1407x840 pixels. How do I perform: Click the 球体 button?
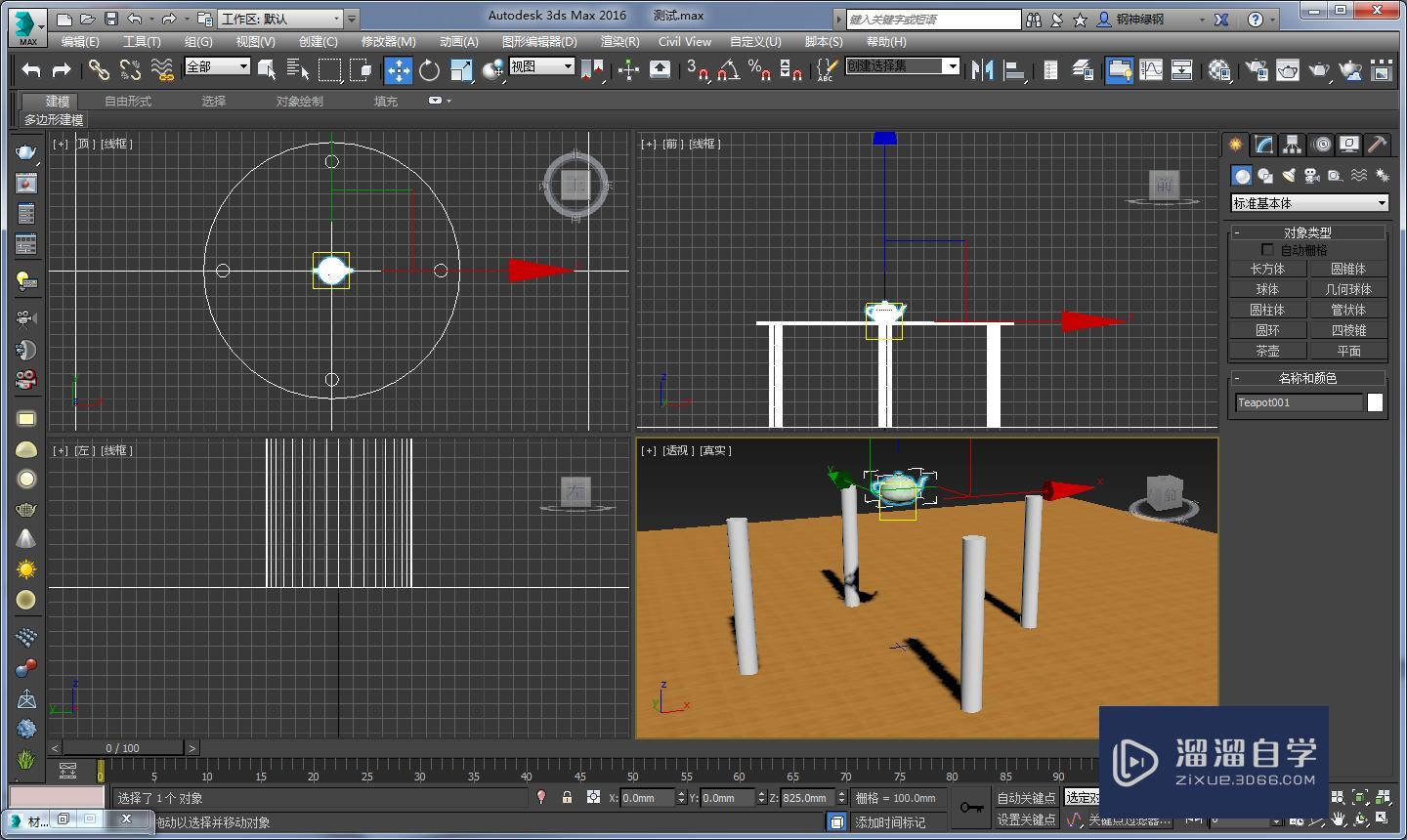pos(1267,289)
